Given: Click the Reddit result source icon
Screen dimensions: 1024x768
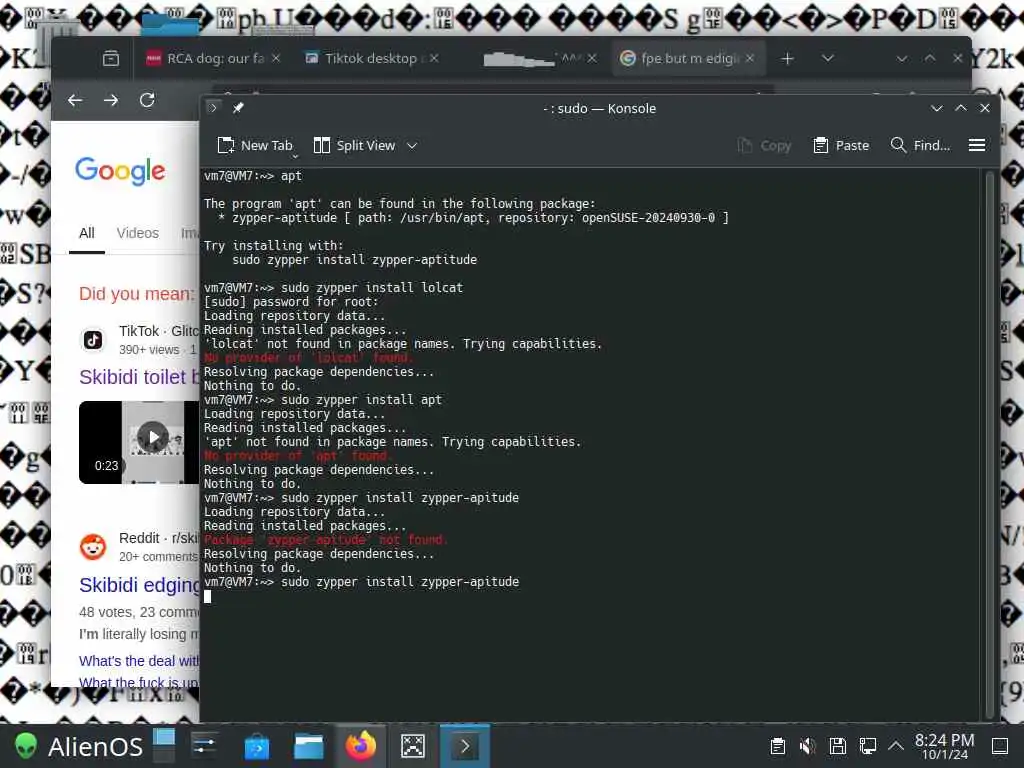Looking at the screenshot, I should (93, 547).
